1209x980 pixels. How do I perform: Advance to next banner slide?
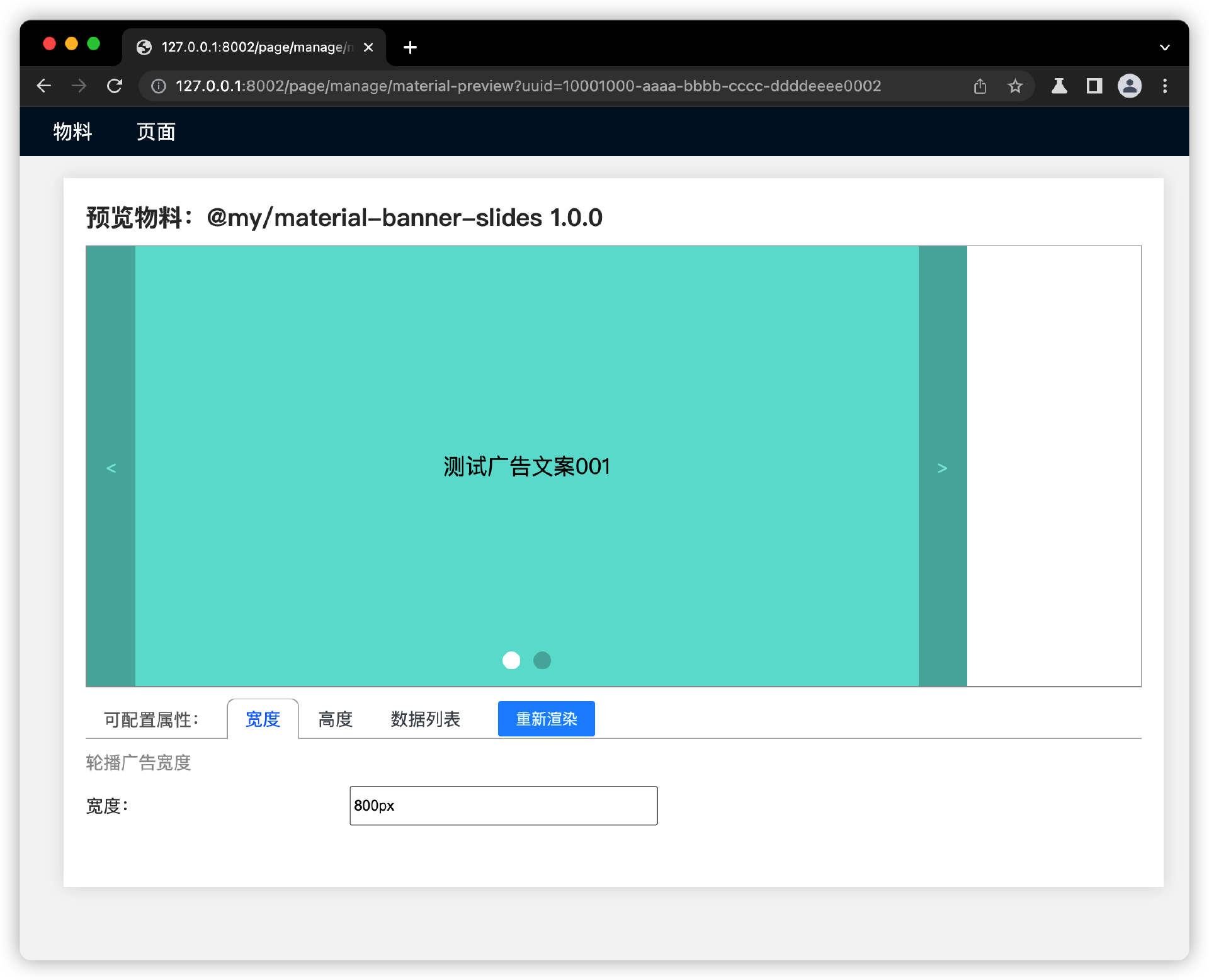tap(942, 468)
